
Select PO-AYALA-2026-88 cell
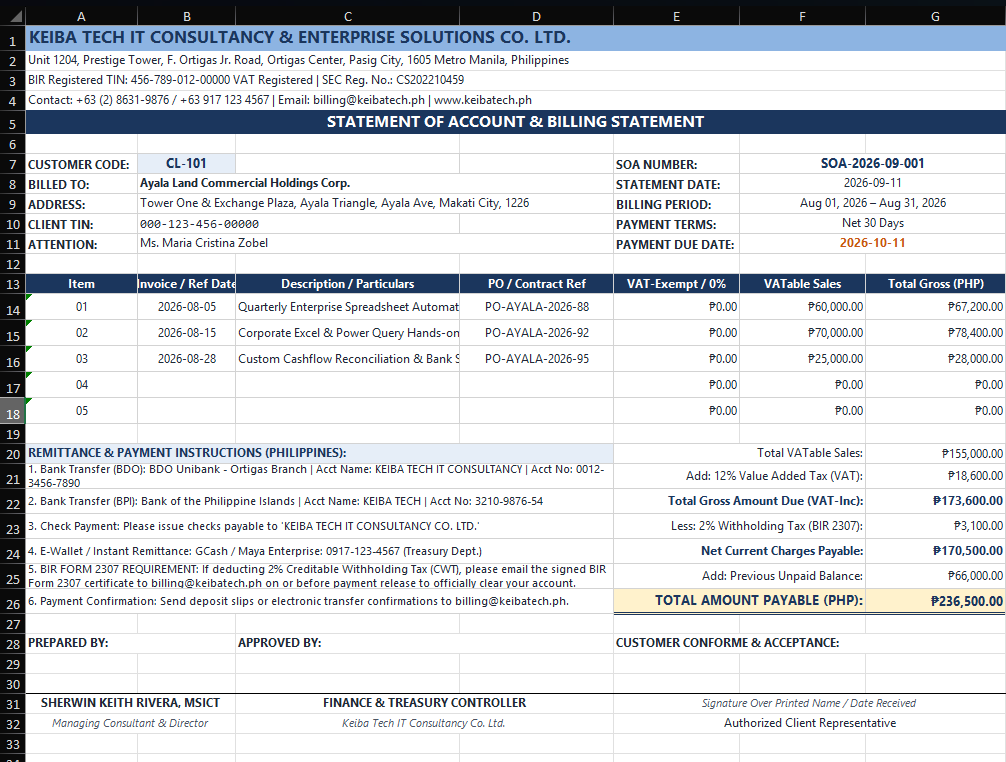[x=536, y=307]
